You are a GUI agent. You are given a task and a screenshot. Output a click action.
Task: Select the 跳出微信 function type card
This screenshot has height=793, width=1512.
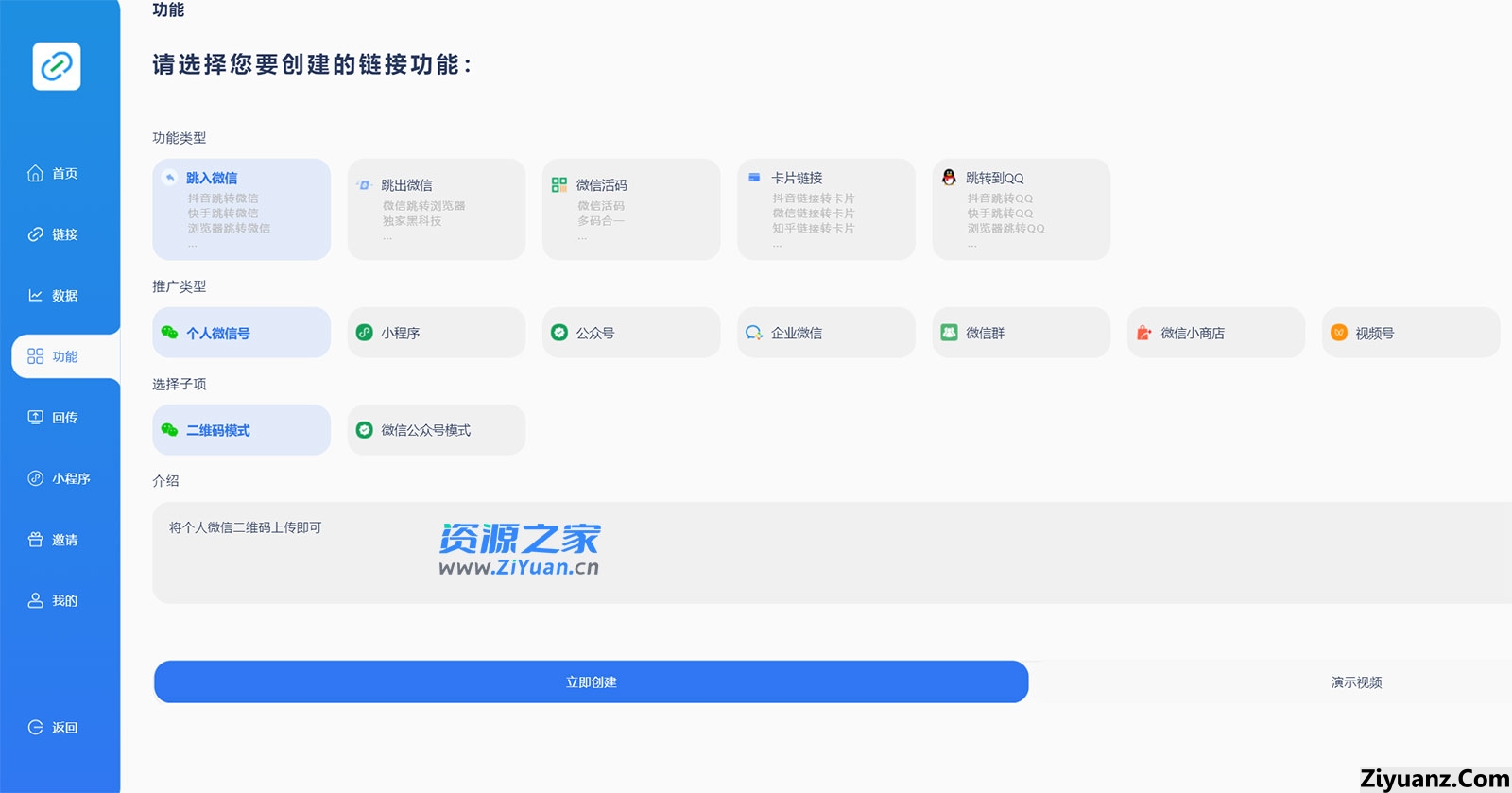437,209
